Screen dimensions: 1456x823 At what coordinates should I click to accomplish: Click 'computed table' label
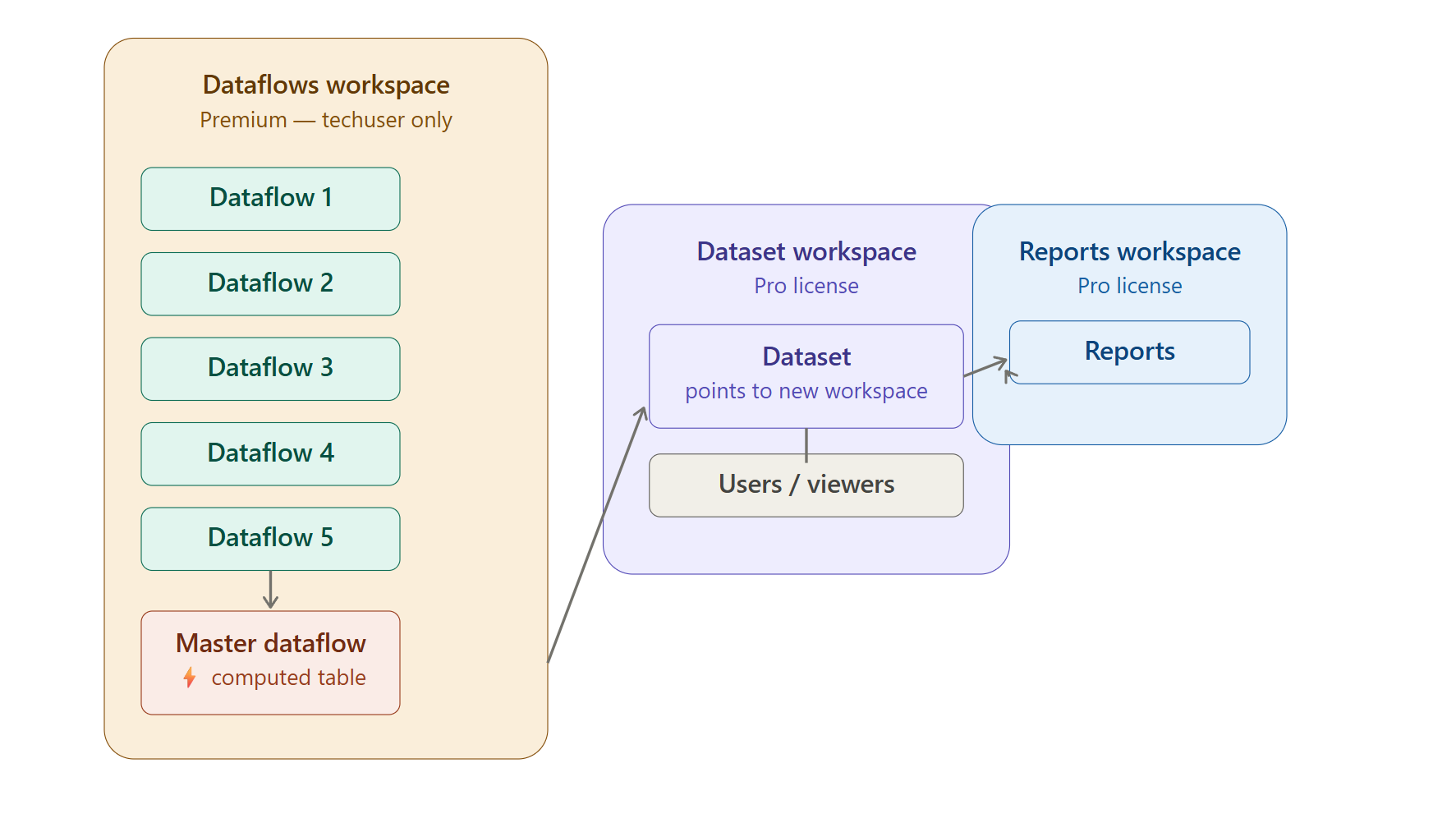pyautogui.click(x=289, y=678)
